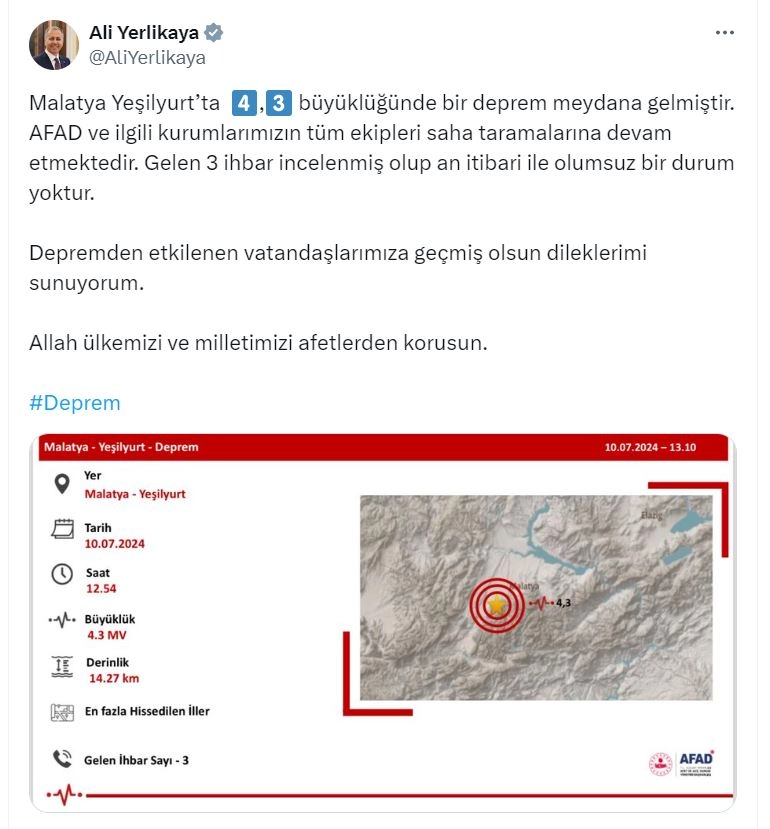
Task: Click the phone icon beside Gelen İhbar Sayı
Action: coord(62,759)
